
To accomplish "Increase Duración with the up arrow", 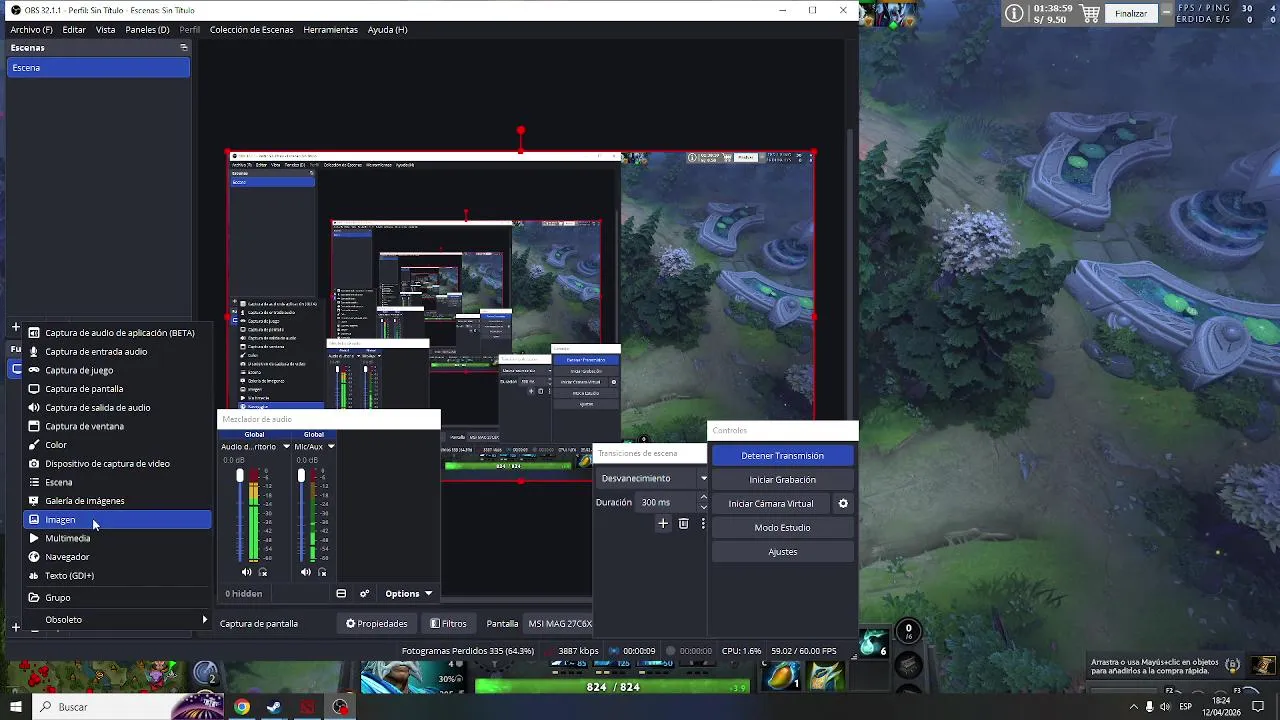I will tap(703, 498).
